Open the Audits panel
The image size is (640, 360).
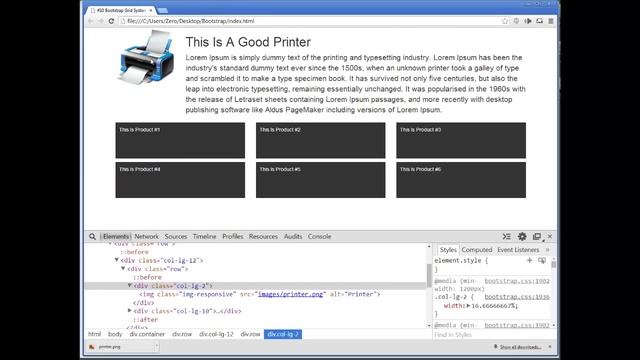point(293,236)
